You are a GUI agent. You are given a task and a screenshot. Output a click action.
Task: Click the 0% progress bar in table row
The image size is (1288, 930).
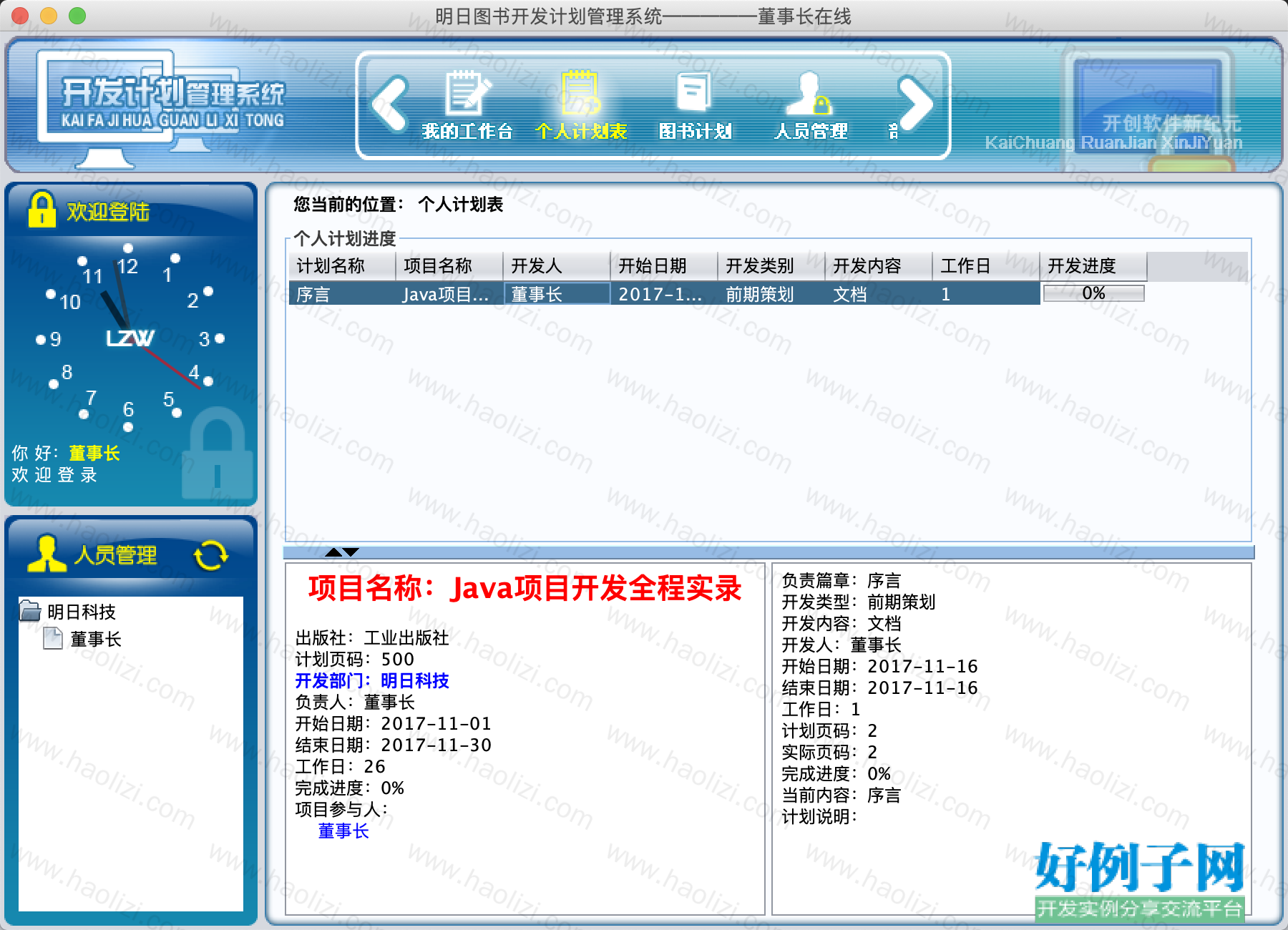click(x=1093, y=293)
